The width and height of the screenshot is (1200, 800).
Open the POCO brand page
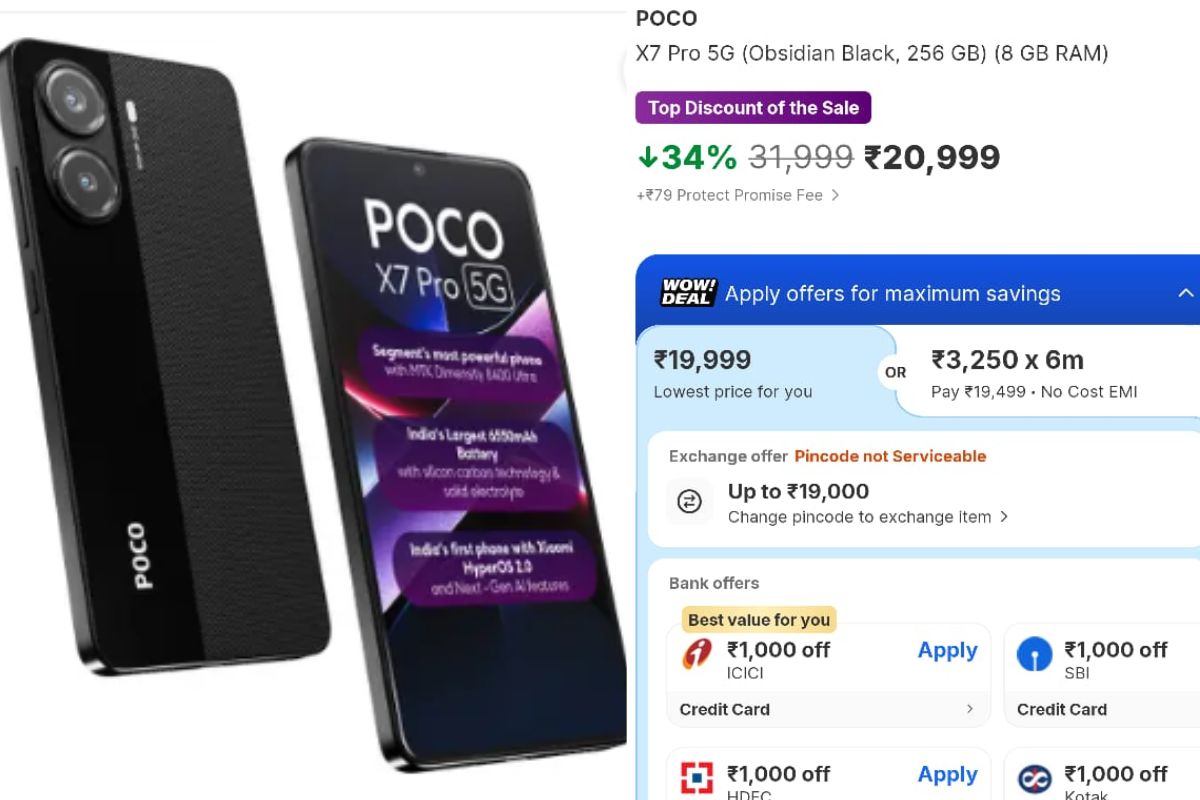666,18
